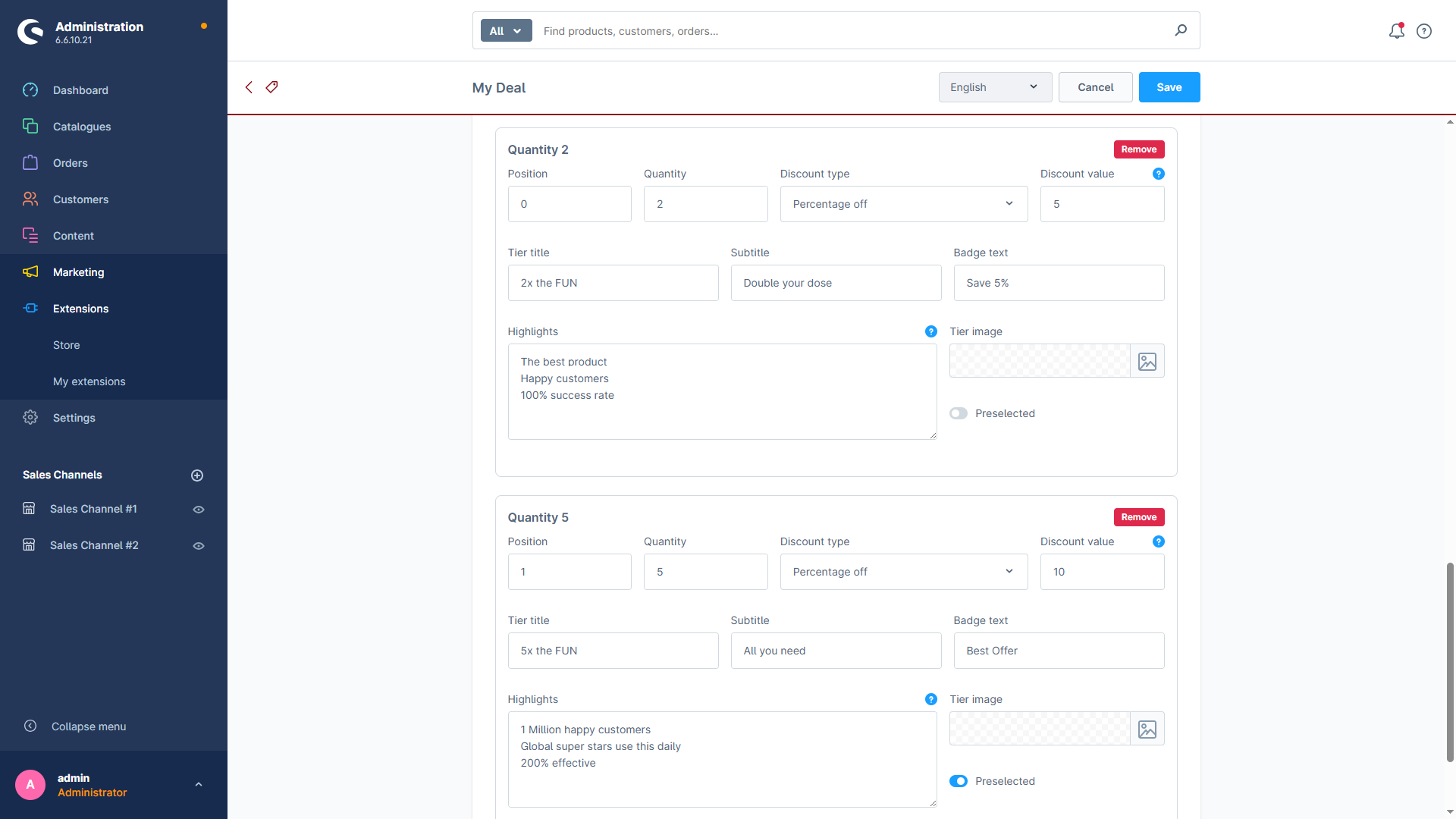Click the back arrow next to My Deal
1456x819 pixels.
[x=249, y=87]
